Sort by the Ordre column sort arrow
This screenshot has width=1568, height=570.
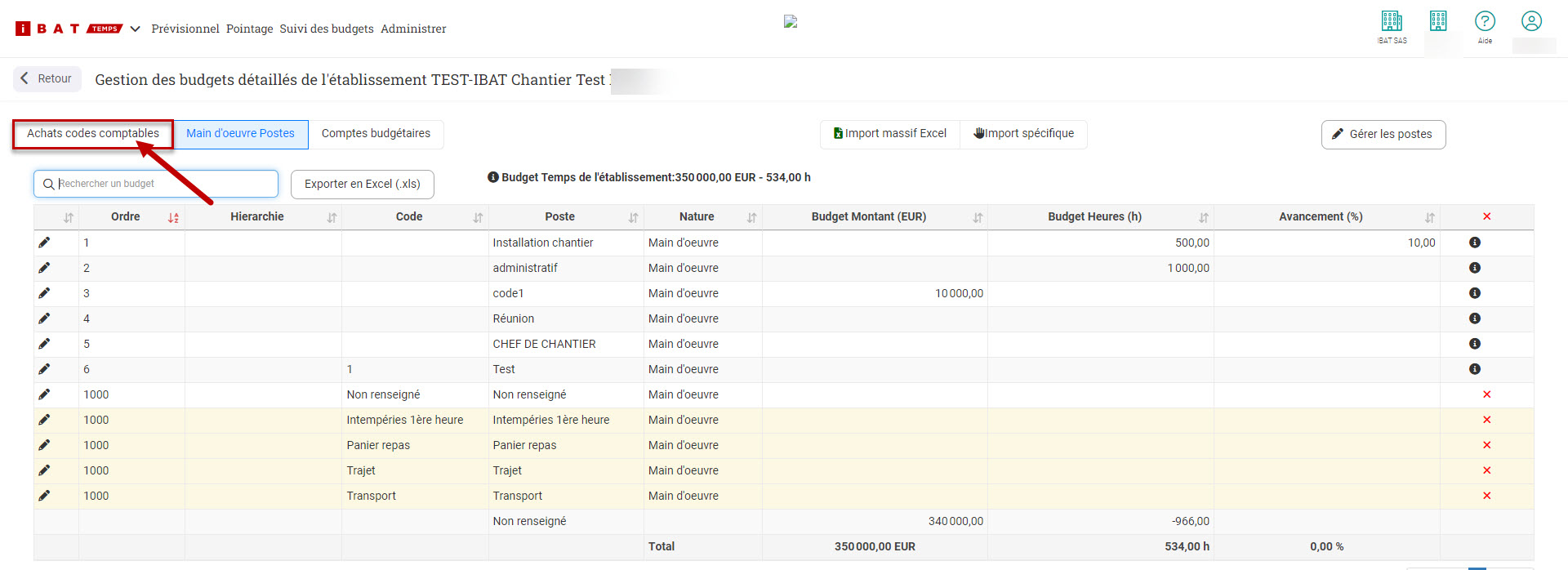(x=173, y=218)
